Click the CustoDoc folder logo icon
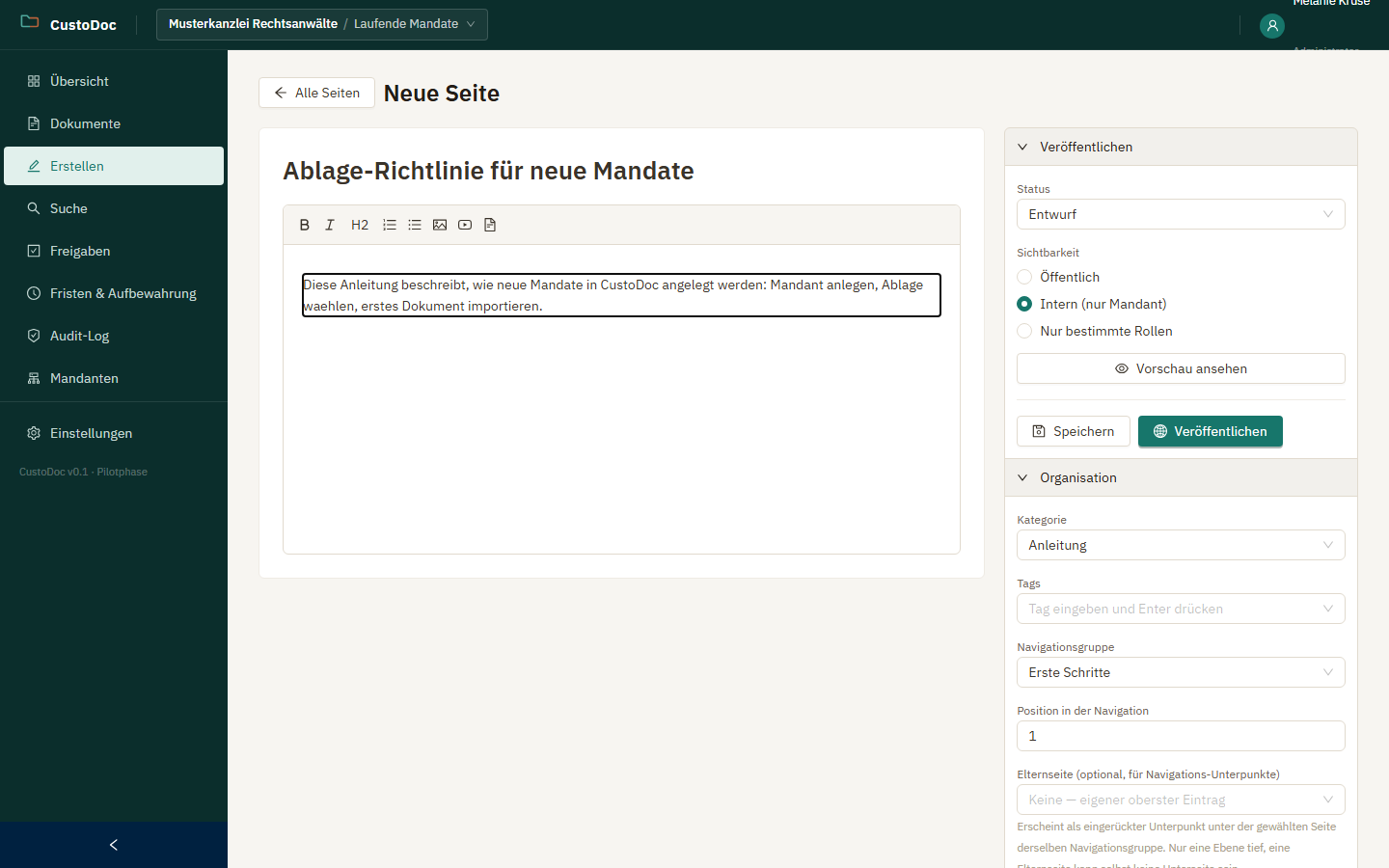 pyautogui.click(x=30, y=21)
